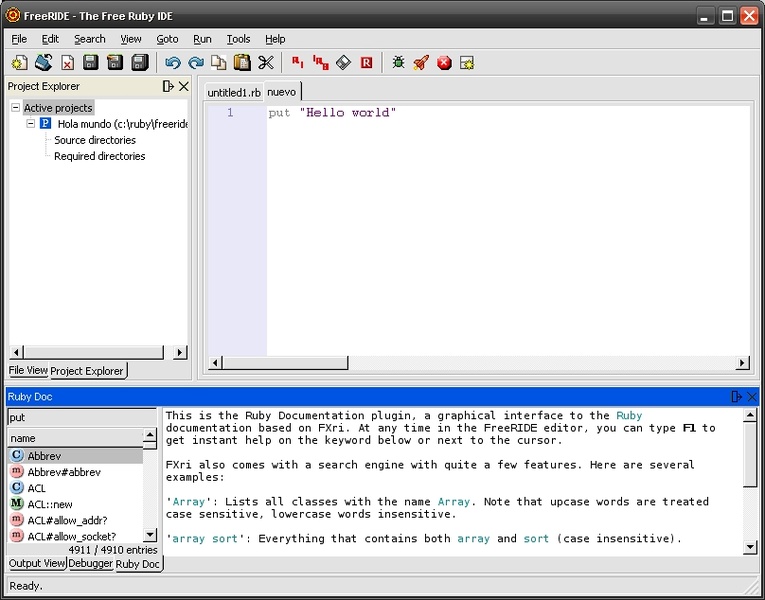The width and height of the screenshot is (765, 600).
Task: Click Project Explorer scroll left arrow
Action: pos(16,352)
